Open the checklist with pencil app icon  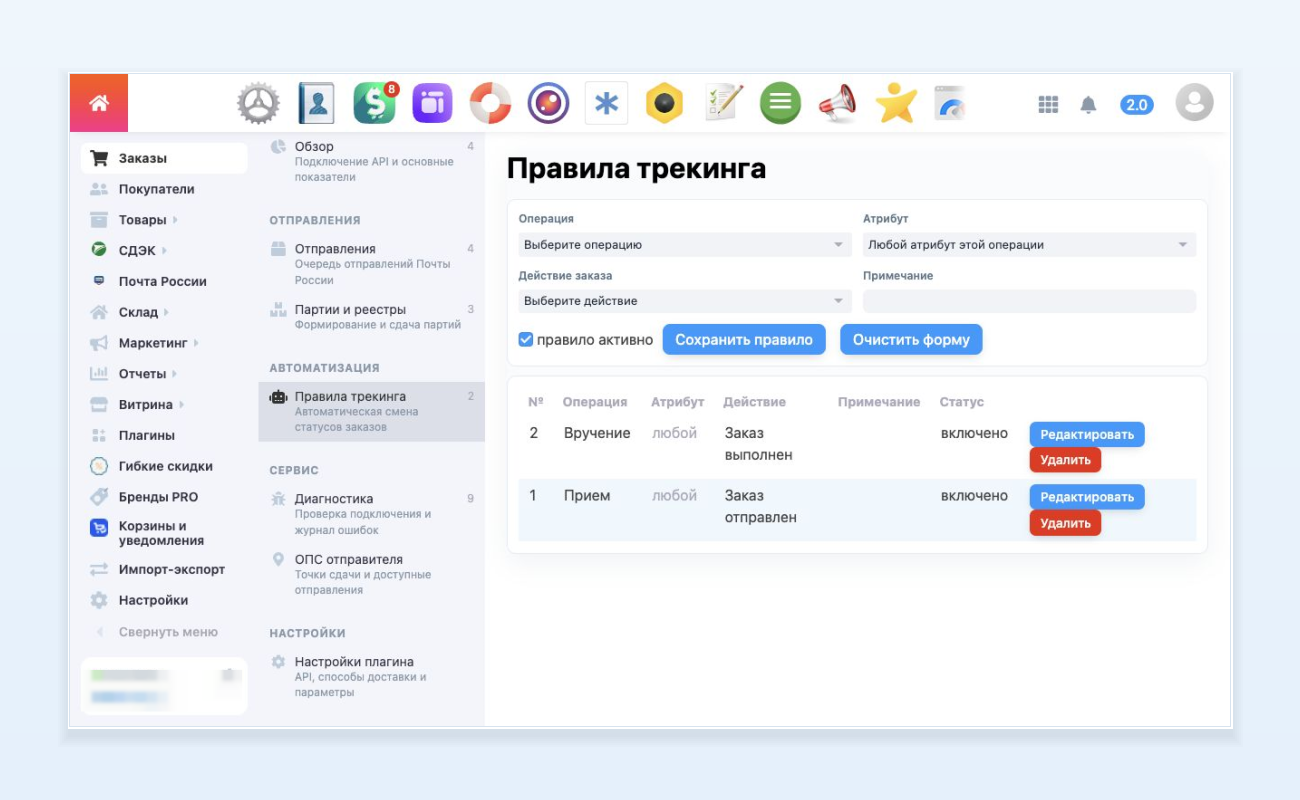(x=723, y=103)
